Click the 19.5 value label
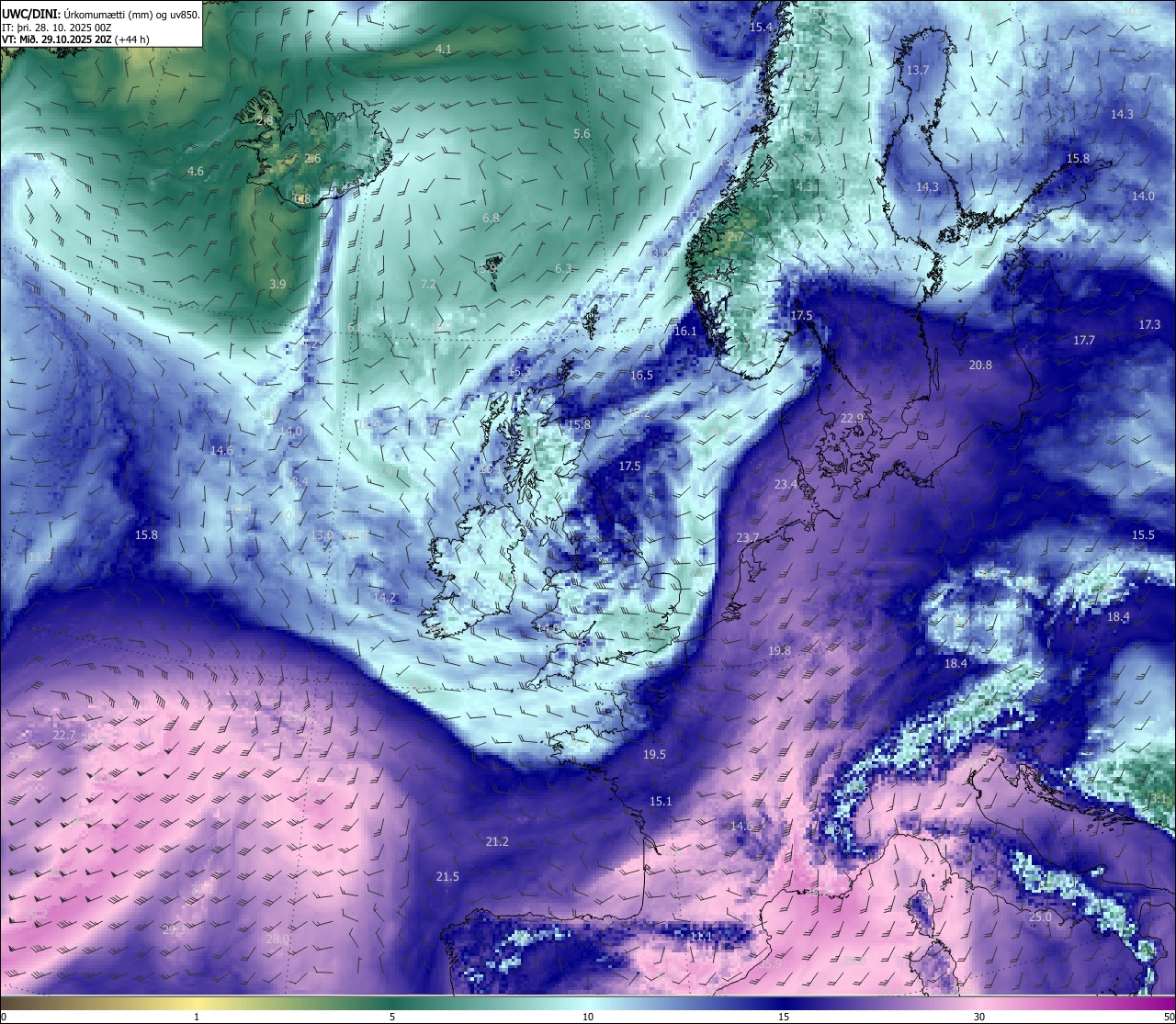Image resolution: width=1176 pixels, height=1024 pixels. (654, 755)
